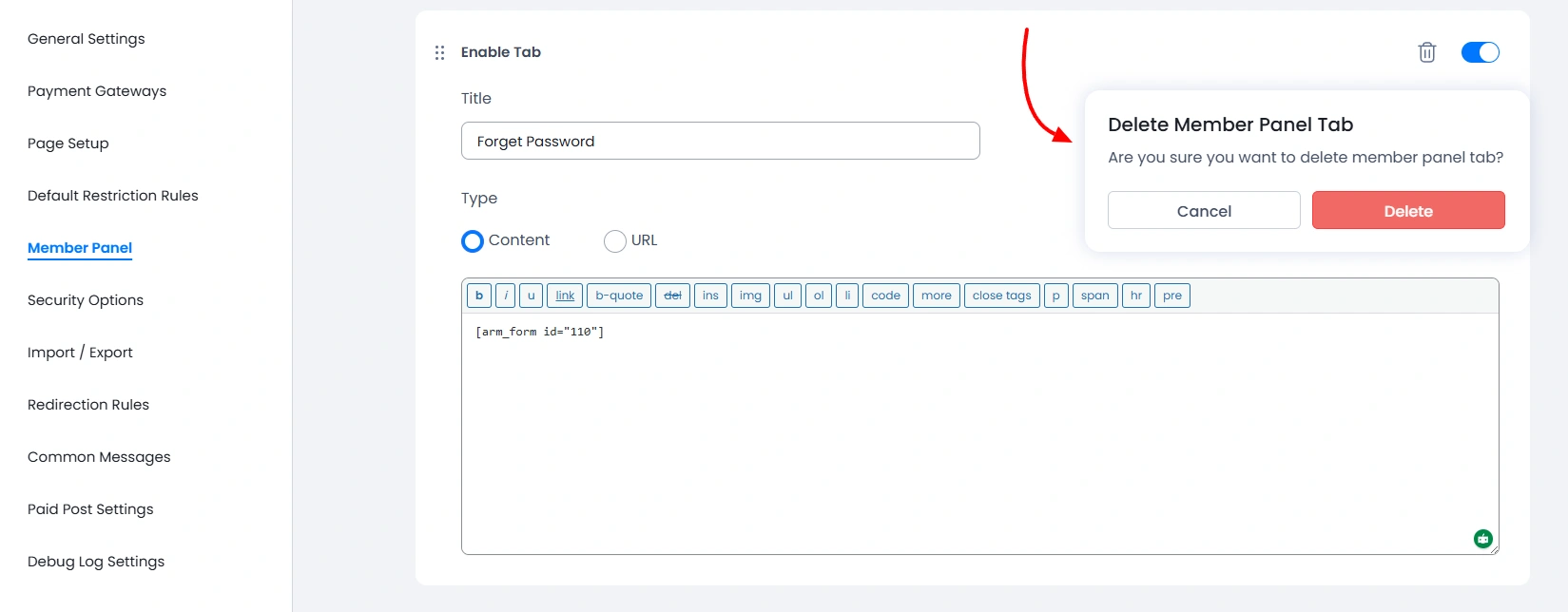Insert list item with li button
Viewport: 1568px width, 612px height.
pyautogui.click(x=847, y=296)
